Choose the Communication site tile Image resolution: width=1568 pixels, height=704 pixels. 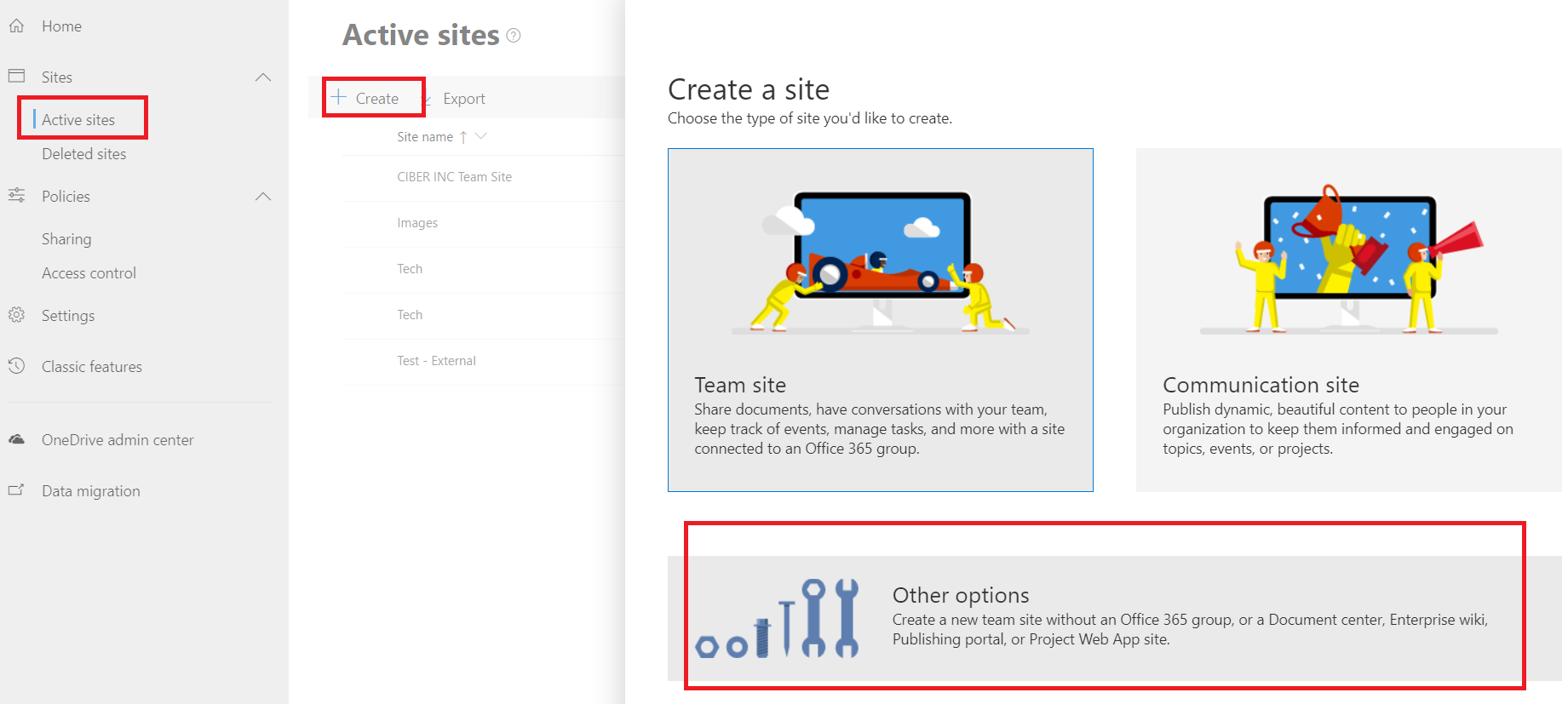click(1348, 320)
